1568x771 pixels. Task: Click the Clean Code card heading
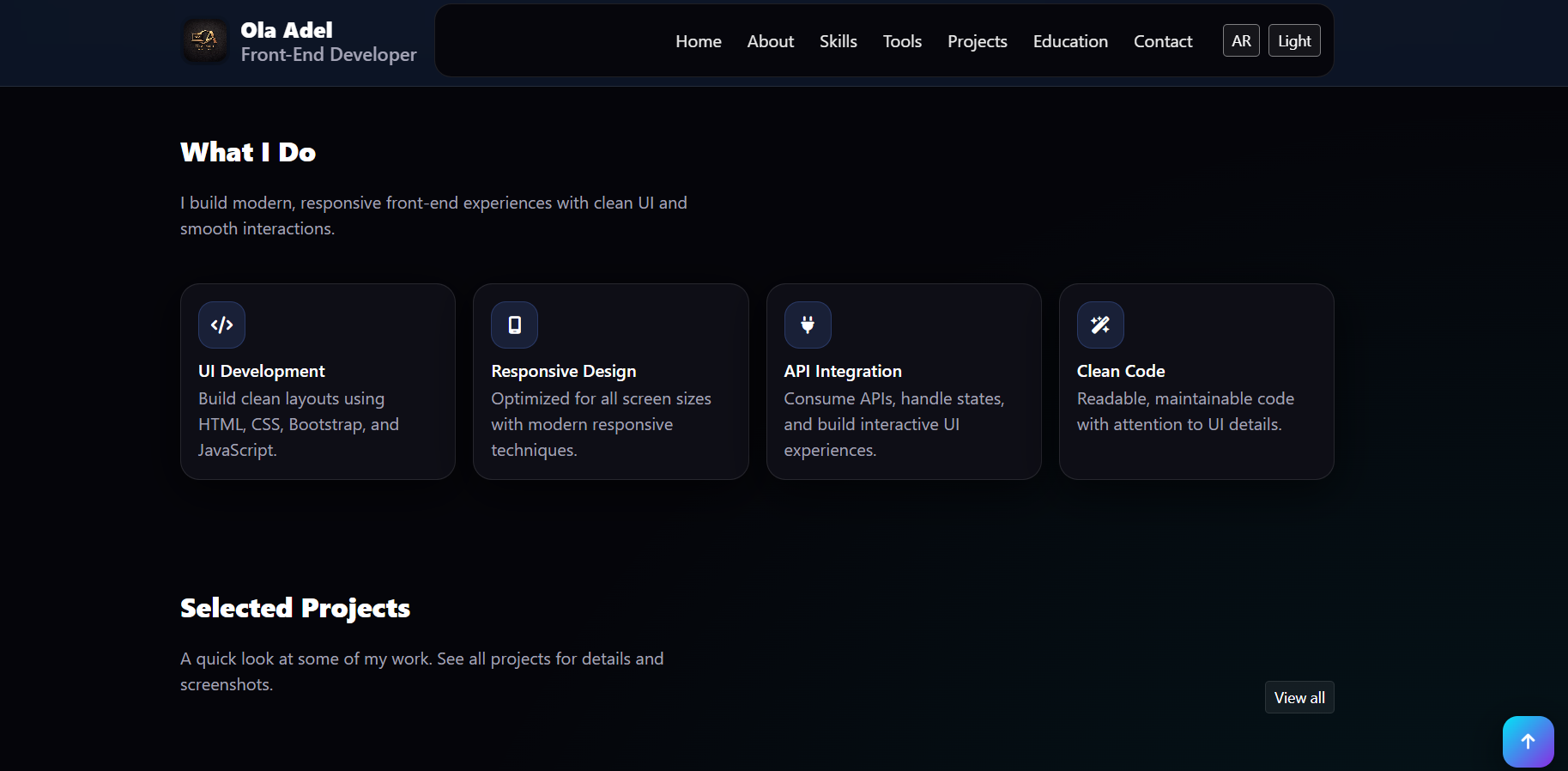[1121, 371]
